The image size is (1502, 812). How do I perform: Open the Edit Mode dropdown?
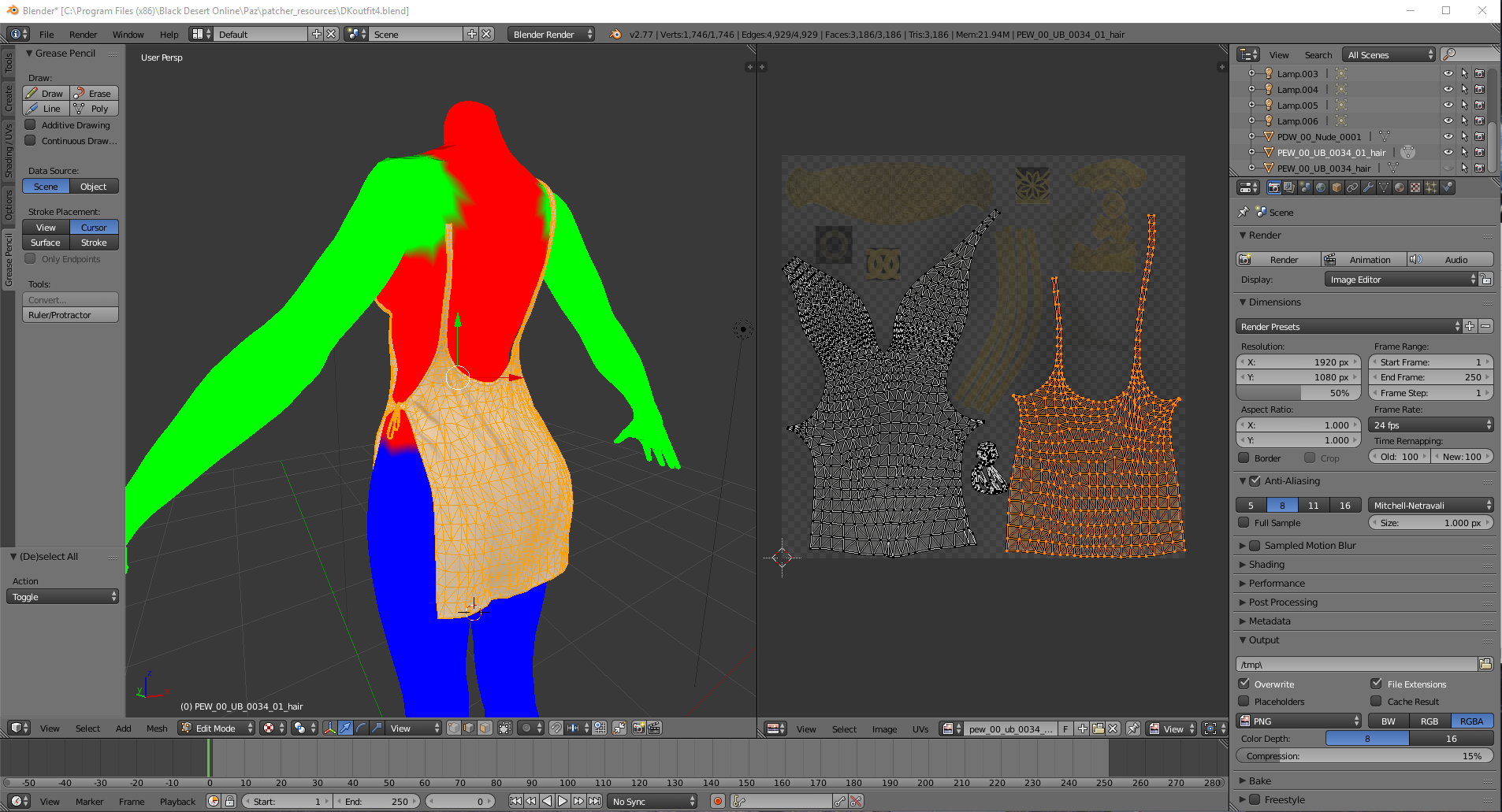click(216, 728)
